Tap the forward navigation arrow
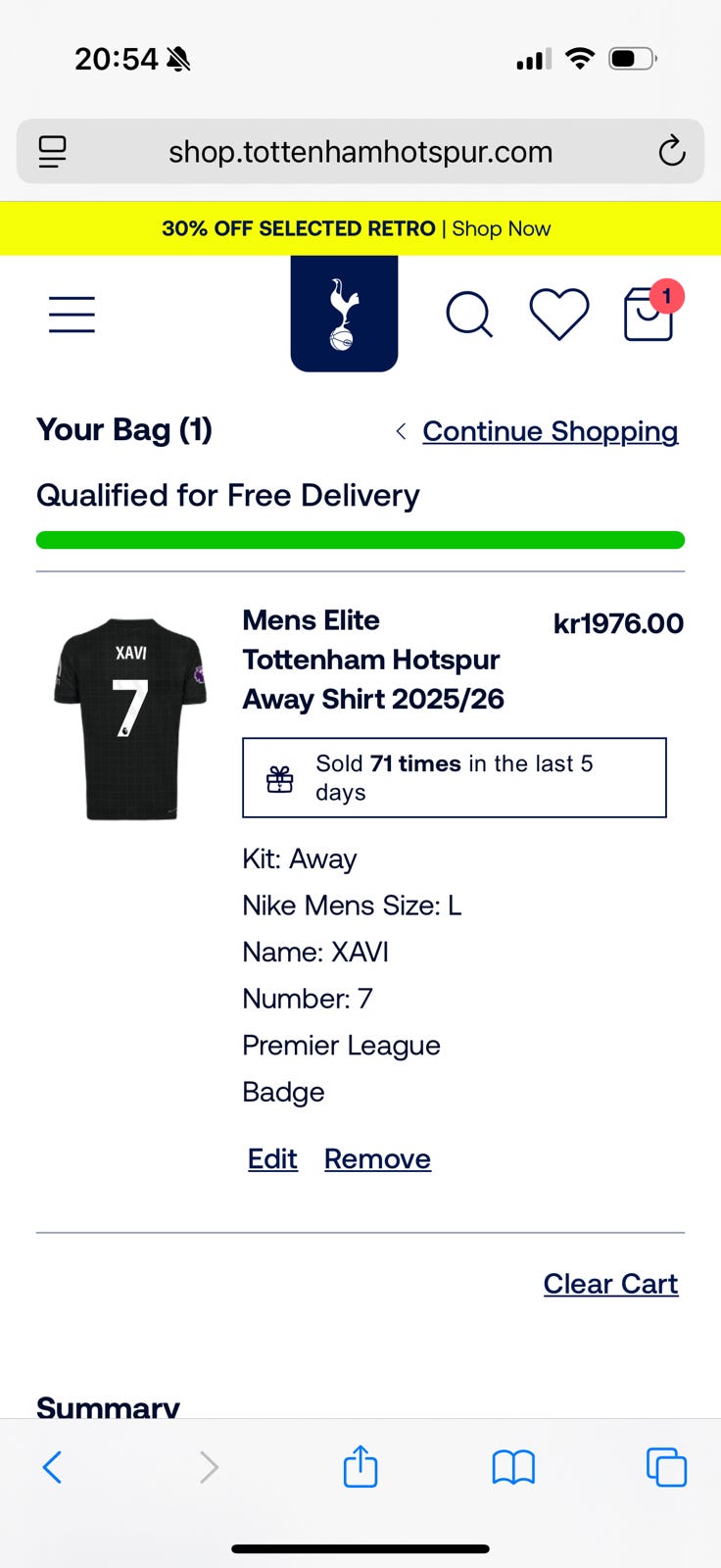 click(208, 1467)
